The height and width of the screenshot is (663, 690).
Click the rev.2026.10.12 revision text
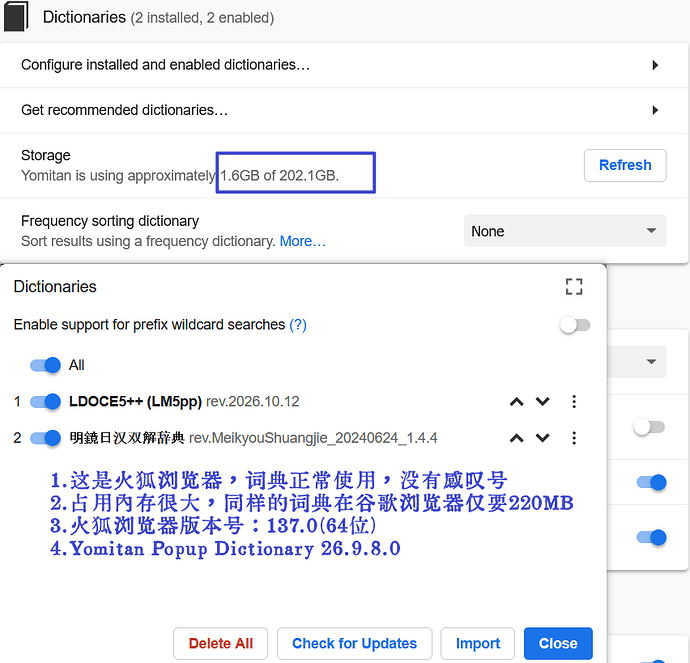point(253,402)
